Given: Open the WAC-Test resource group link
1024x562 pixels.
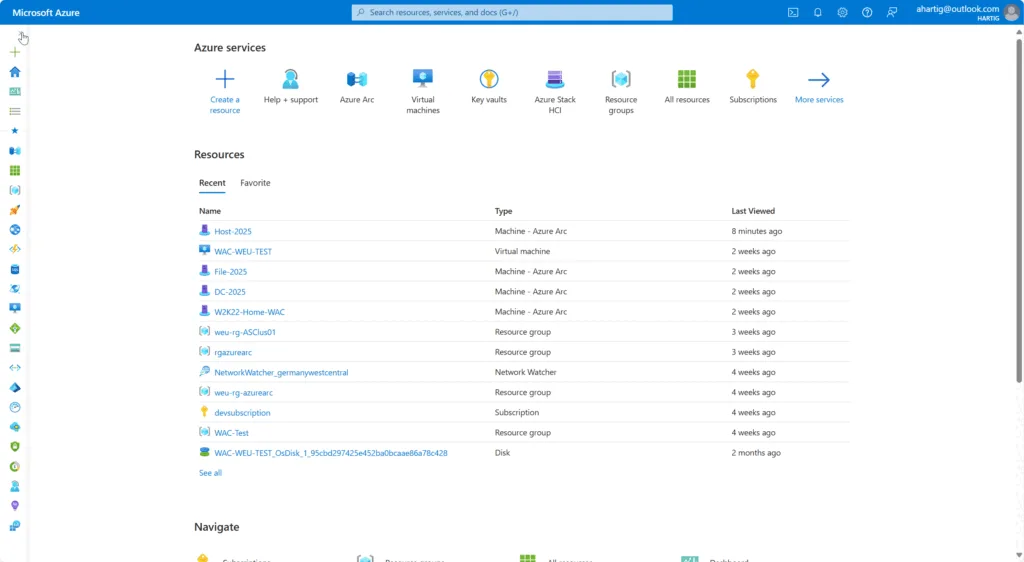Looking at the screenshot, I should (231, 433).
